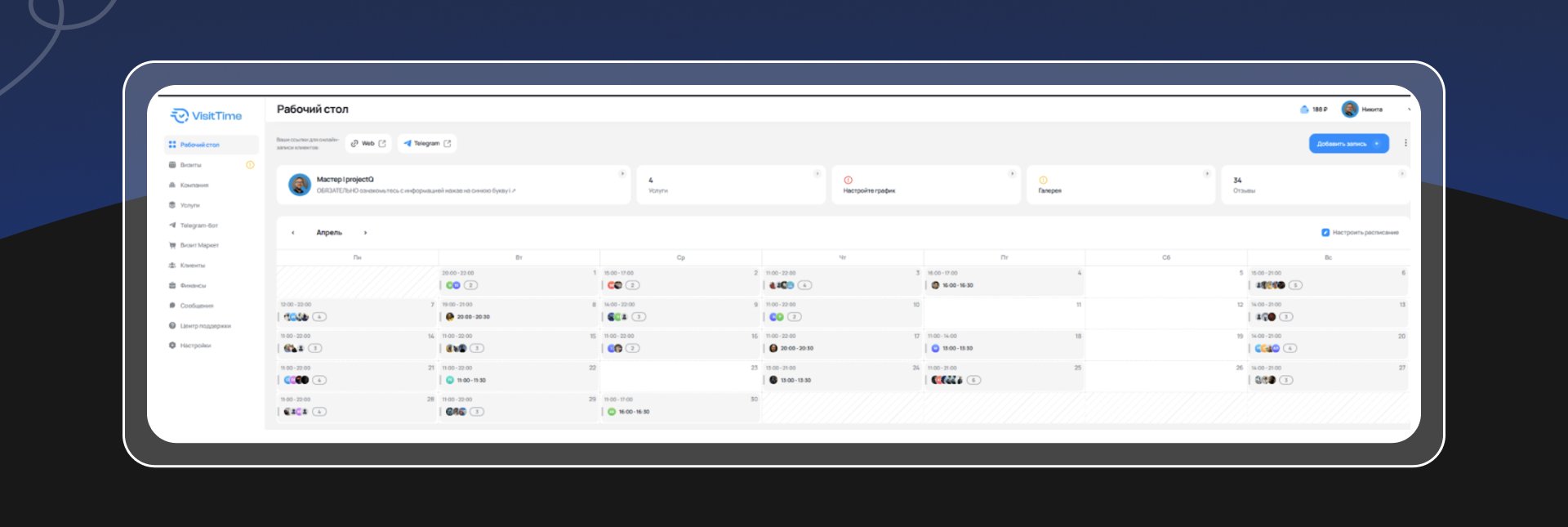Open April 2 visit count badge
Viewport: 1568px width, 527px height.
[x=633, y=285]
